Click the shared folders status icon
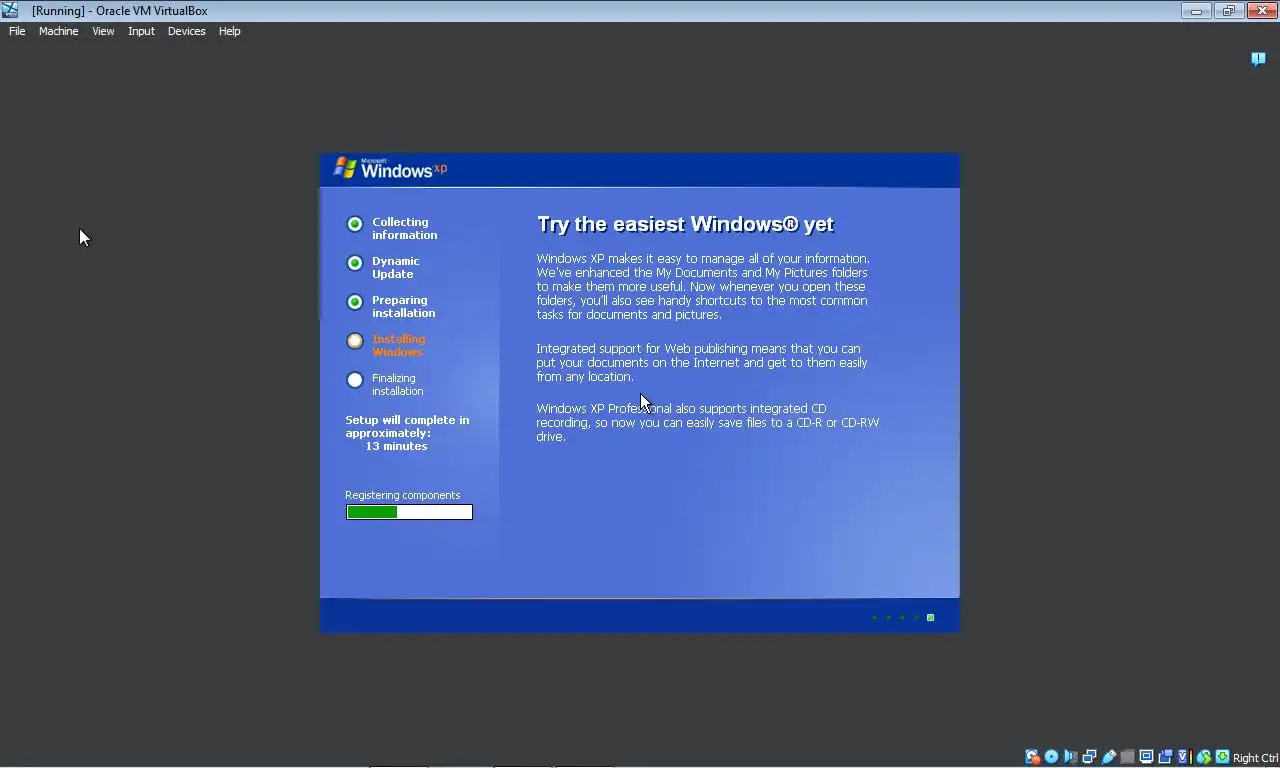Image resolution: width=1280 pixels, height=768 pixels. click(1127, 757)
